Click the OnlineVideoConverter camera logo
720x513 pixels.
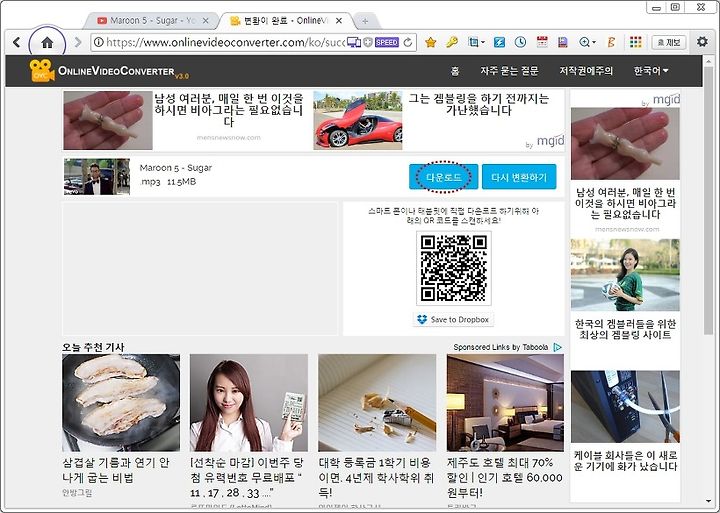(x=41, y=70)
